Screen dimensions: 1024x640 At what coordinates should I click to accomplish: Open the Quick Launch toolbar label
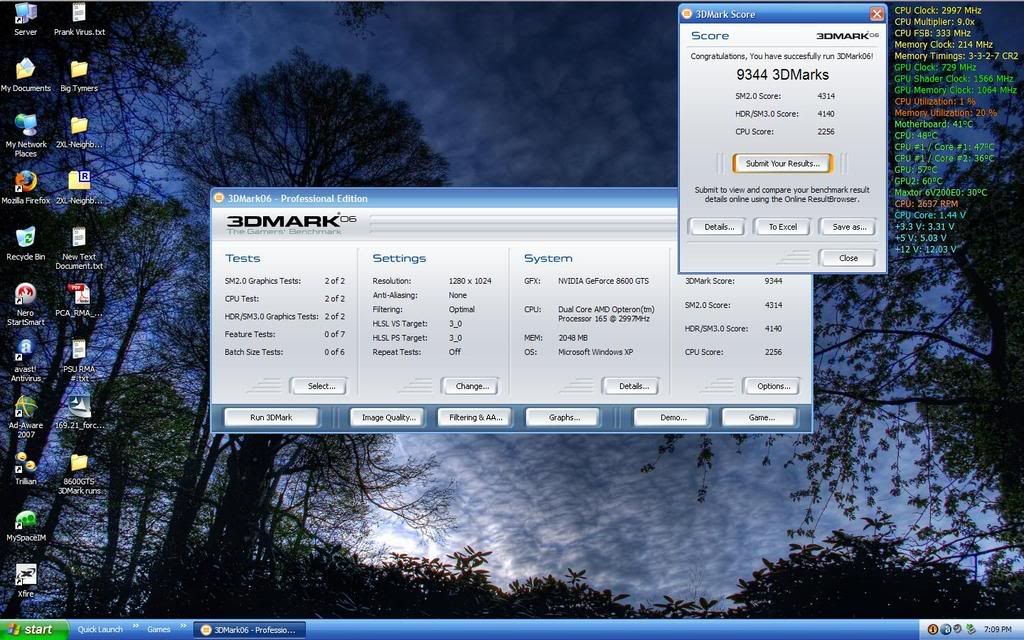pos(100,630)
